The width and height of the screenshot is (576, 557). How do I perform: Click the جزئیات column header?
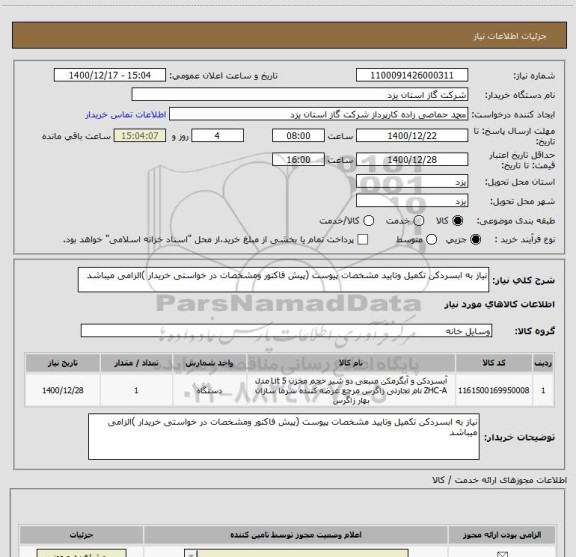pyautogui.click(x=82, y=535)
